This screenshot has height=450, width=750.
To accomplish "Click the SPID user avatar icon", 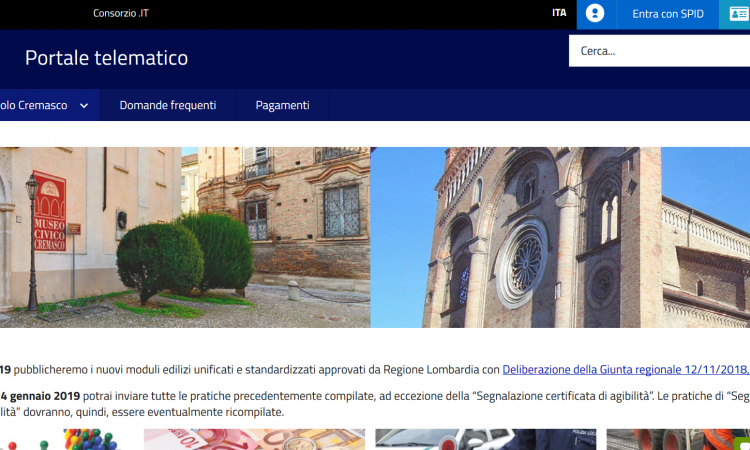I will 595,14.
